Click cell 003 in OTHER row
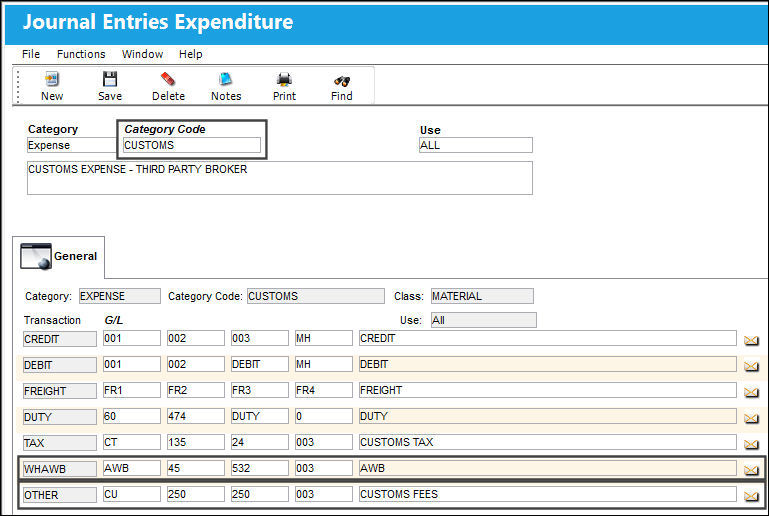Viewport: 769px width, 516px height. pos(324,494)
